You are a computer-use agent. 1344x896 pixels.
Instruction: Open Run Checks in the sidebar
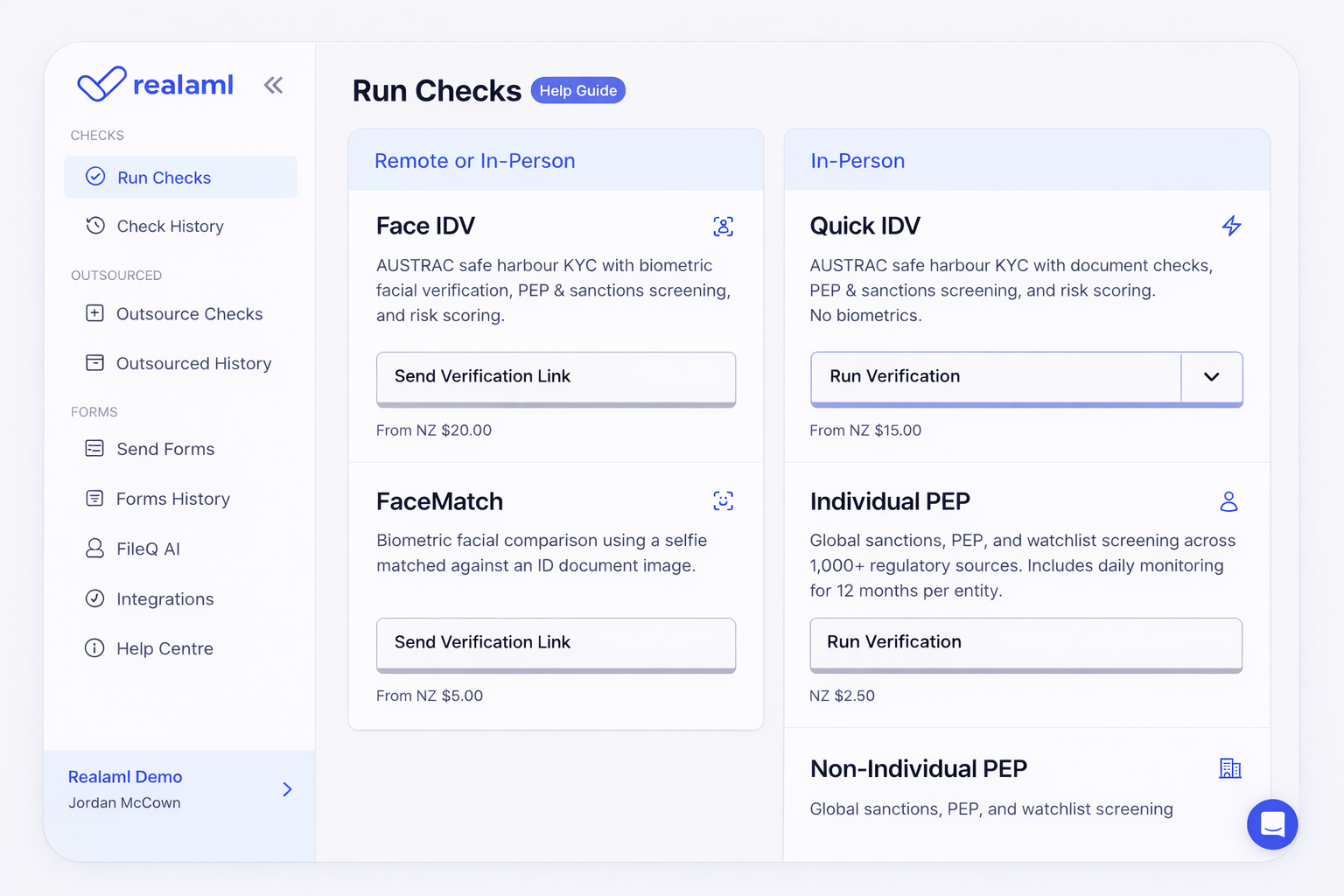(x=164, y=178)
